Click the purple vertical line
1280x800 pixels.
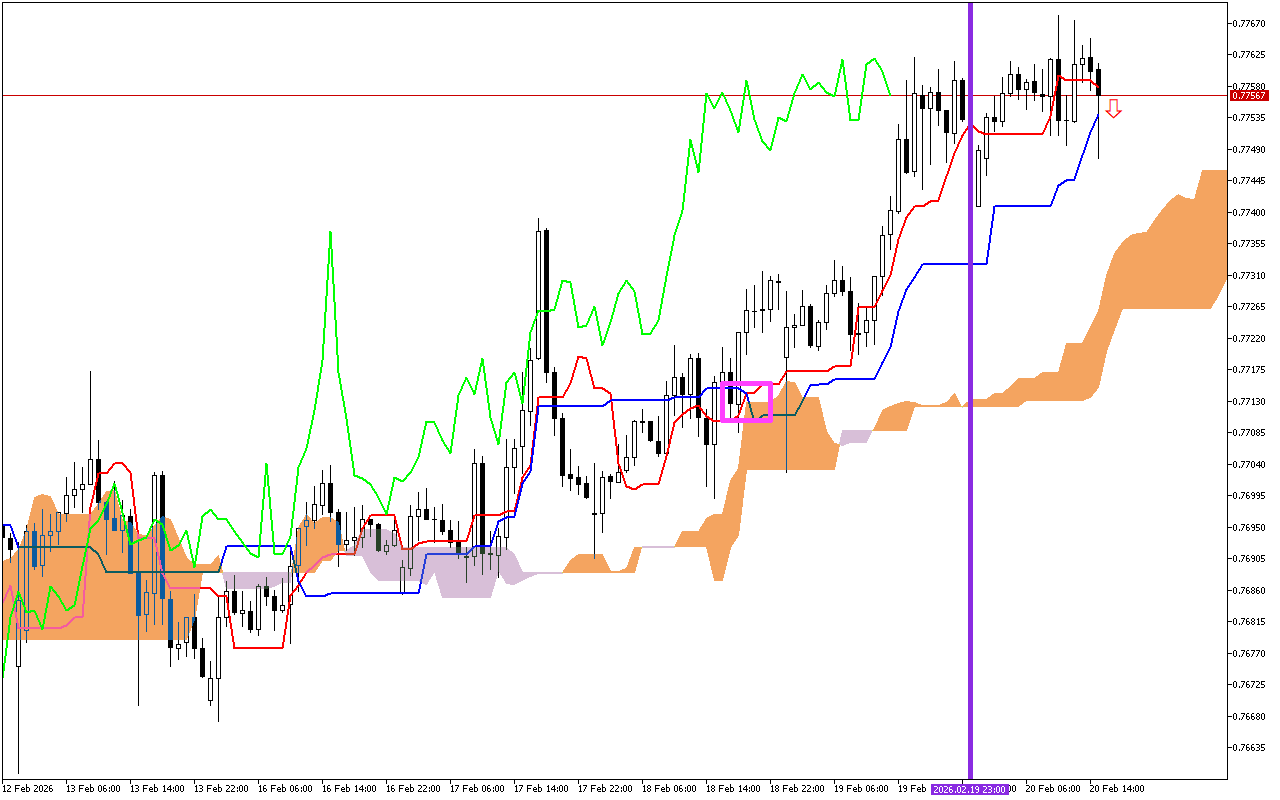click(970, 400)
